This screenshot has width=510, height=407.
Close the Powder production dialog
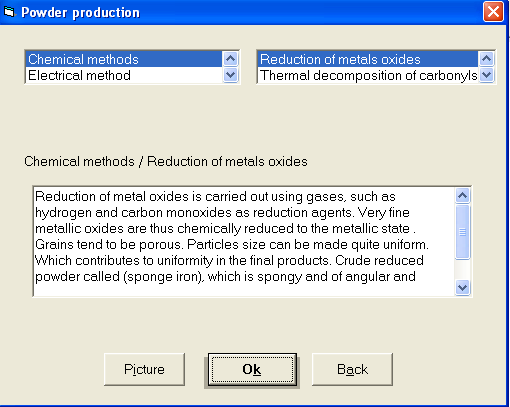coord(493,12)
